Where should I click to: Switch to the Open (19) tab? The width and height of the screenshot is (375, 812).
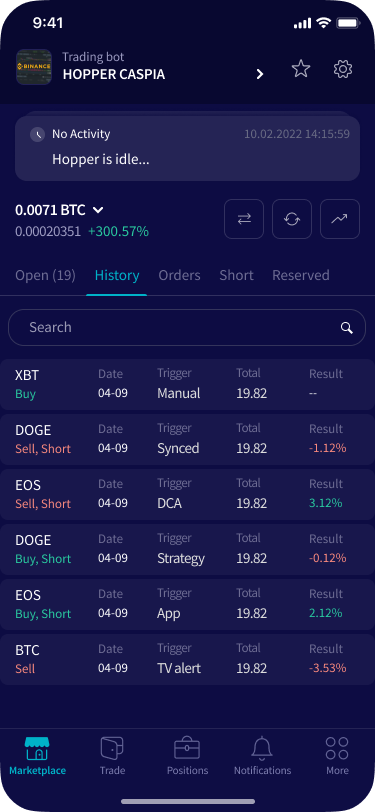point(46,276)
